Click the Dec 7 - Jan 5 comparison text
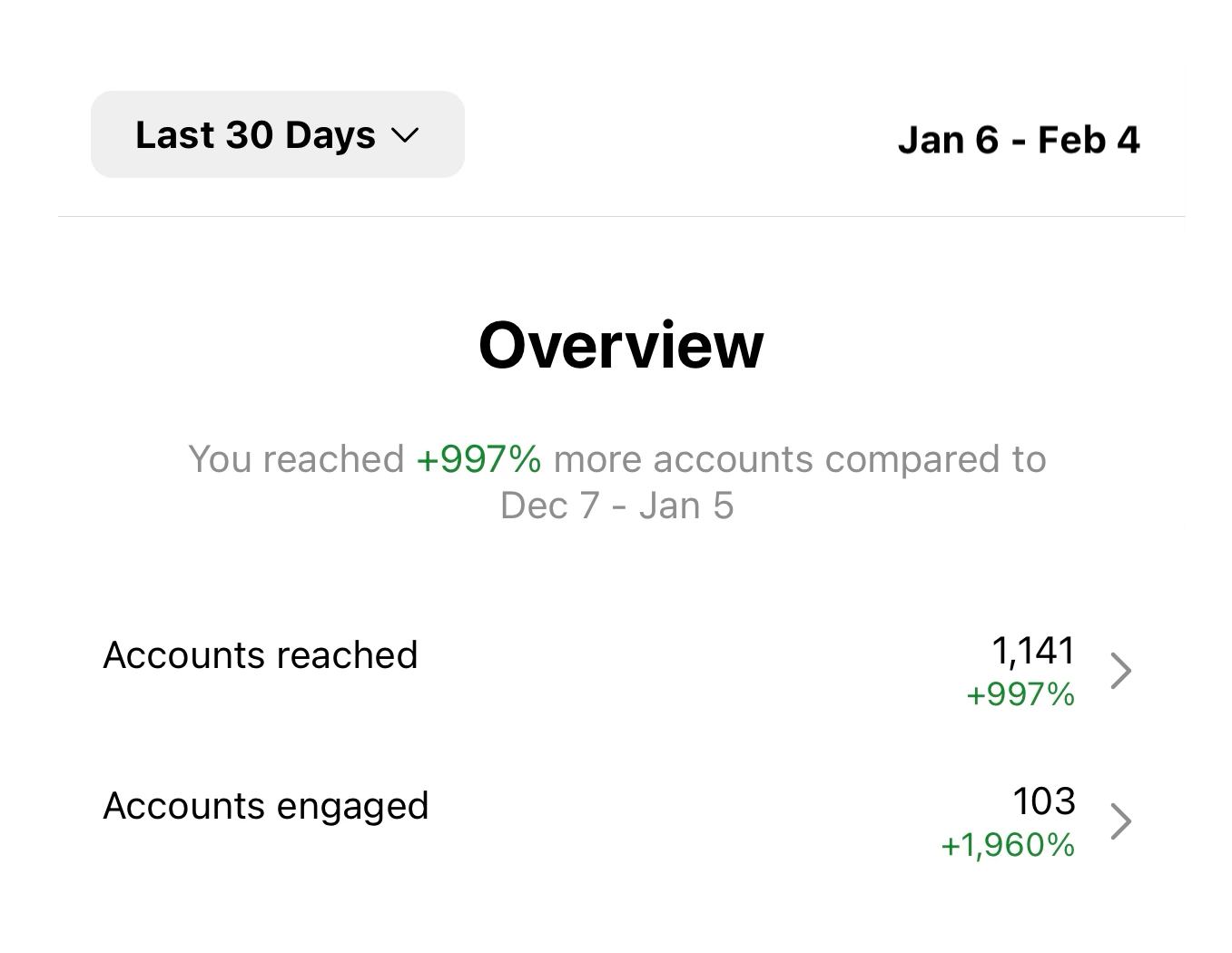Screen dimensions: 1232x953 click(x=616, y=506)
